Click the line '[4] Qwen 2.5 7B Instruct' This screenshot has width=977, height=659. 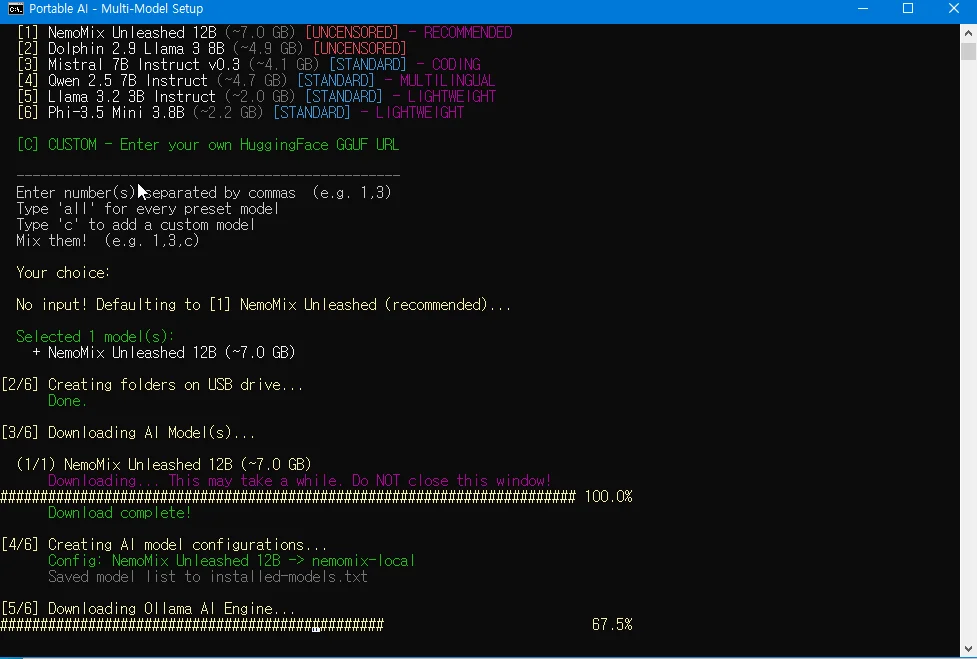point(256,81)
